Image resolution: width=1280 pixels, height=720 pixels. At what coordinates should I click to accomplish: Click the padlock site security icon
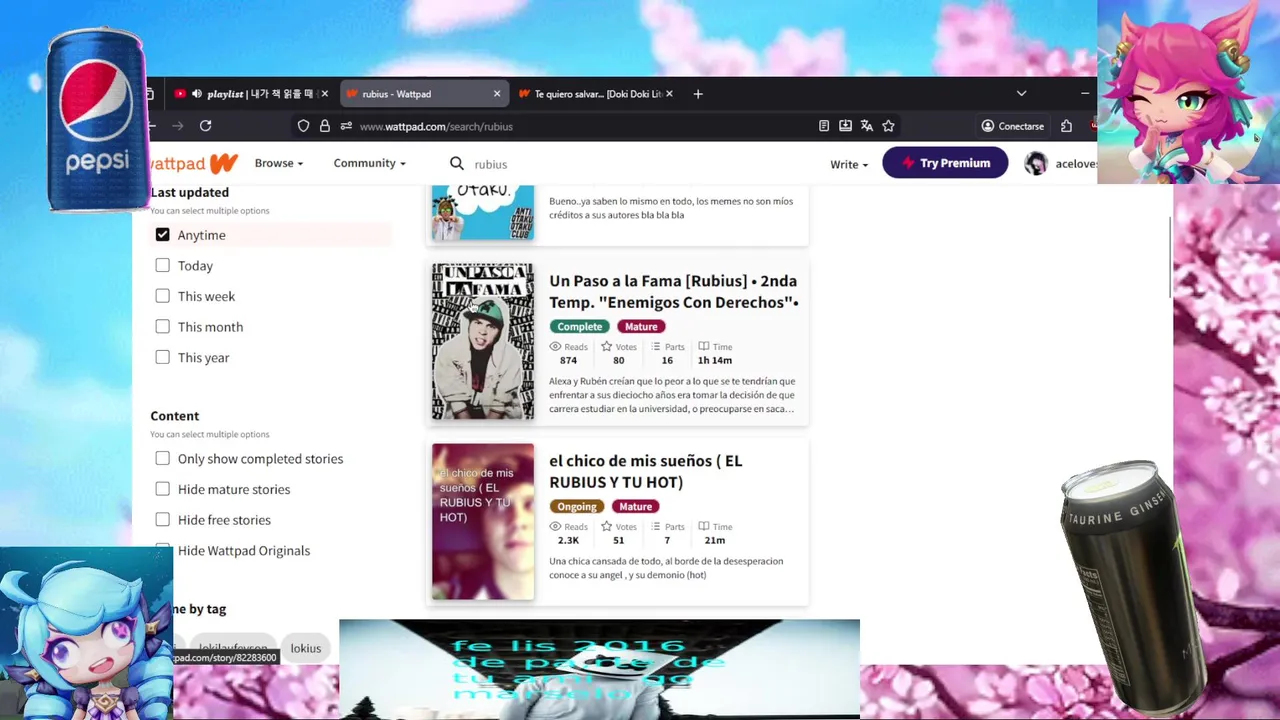click(324, 126)
